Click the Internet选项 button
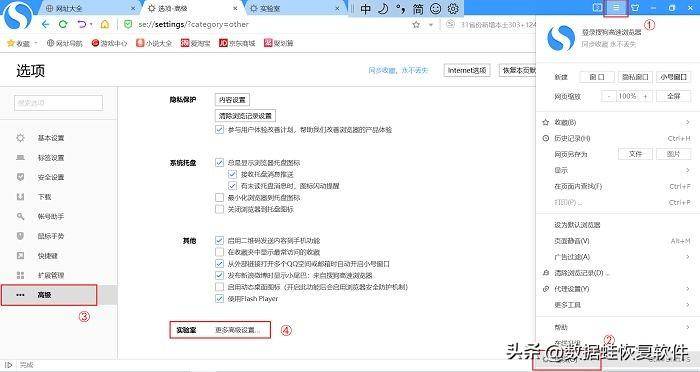This screenshot has width=700, height=372. (467, 71)
